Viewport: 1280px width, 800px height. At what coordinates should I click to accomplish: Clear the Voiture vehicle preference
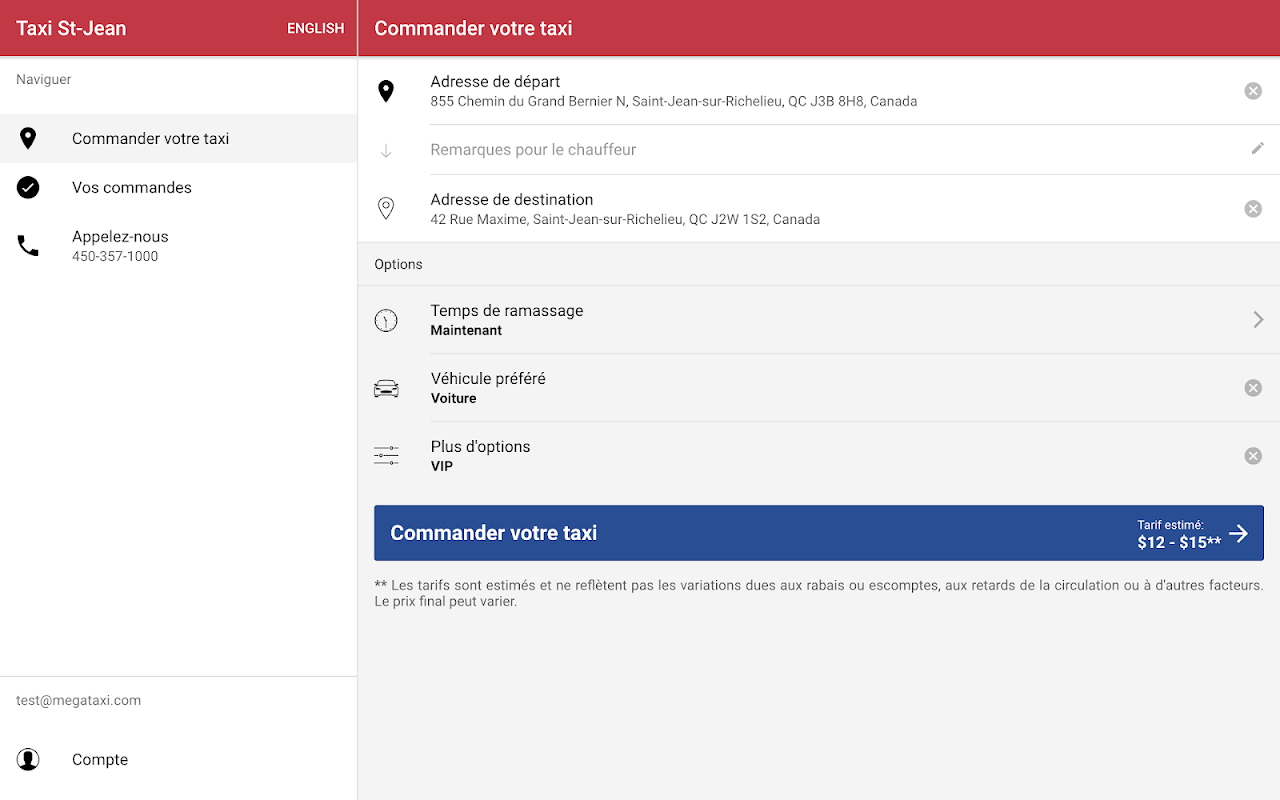(x=1253, y=388)
